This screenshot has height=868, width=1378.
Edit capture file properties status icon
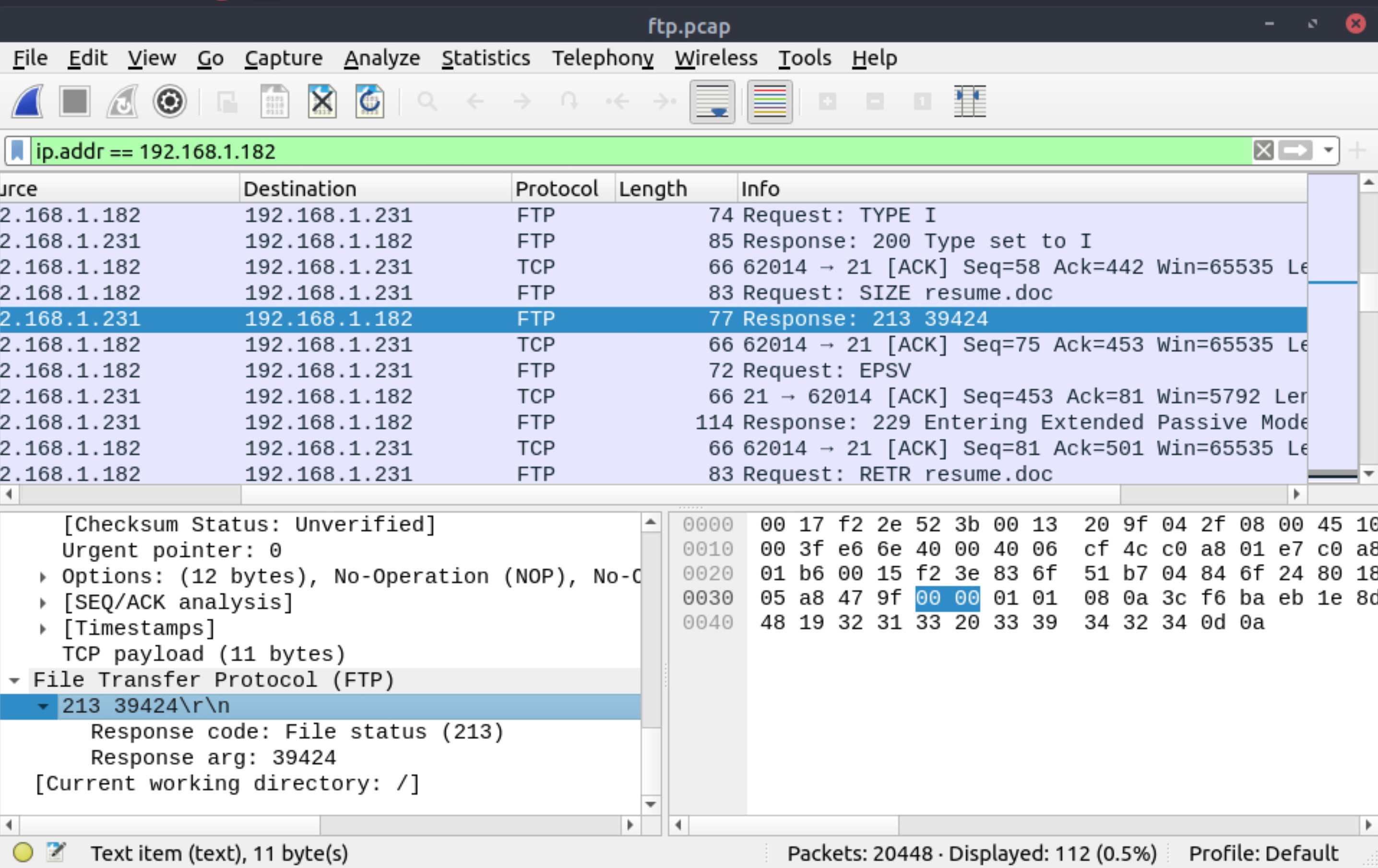tap(56, 853)
